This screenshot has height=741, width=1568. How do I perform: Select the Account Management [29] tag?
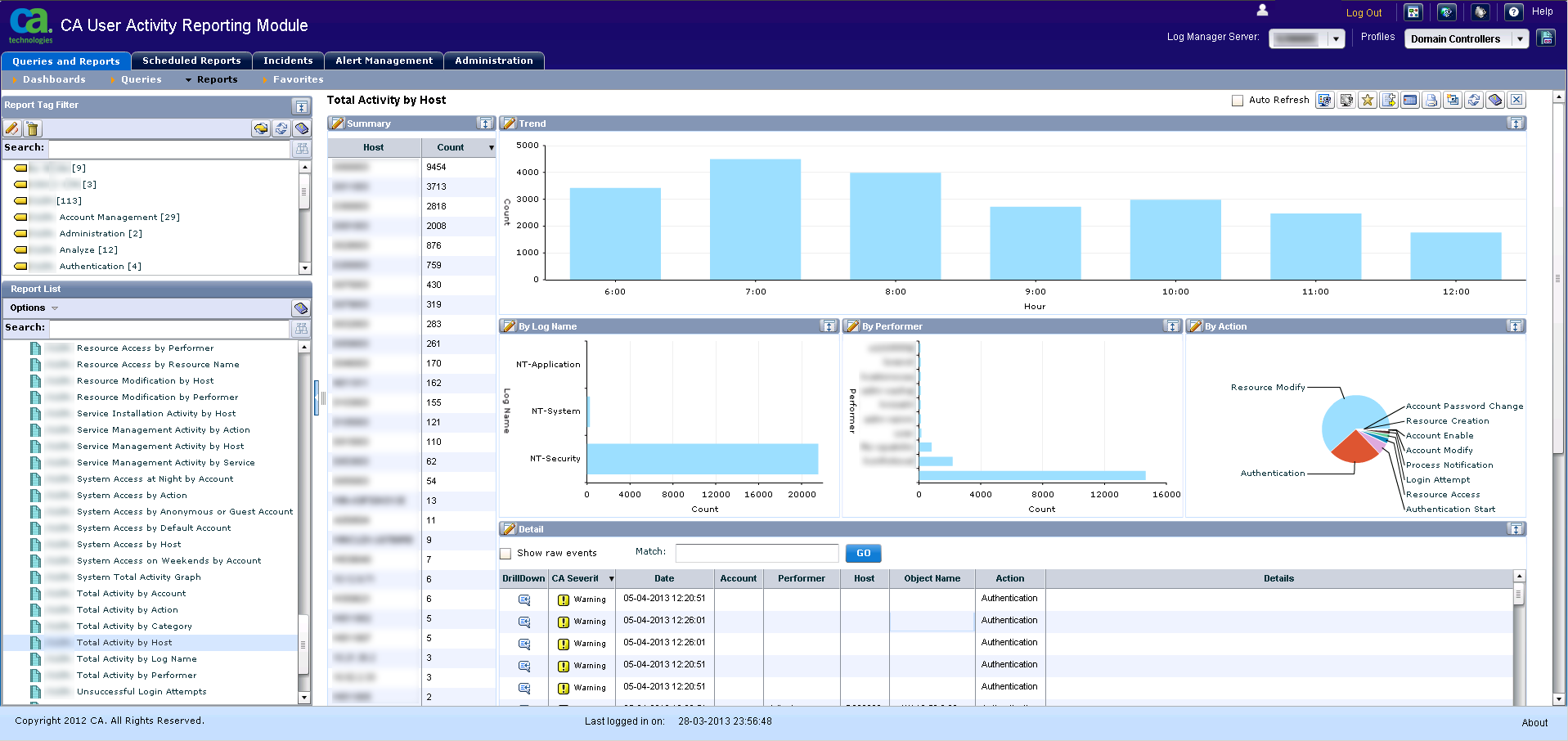[x=119, y=218]
